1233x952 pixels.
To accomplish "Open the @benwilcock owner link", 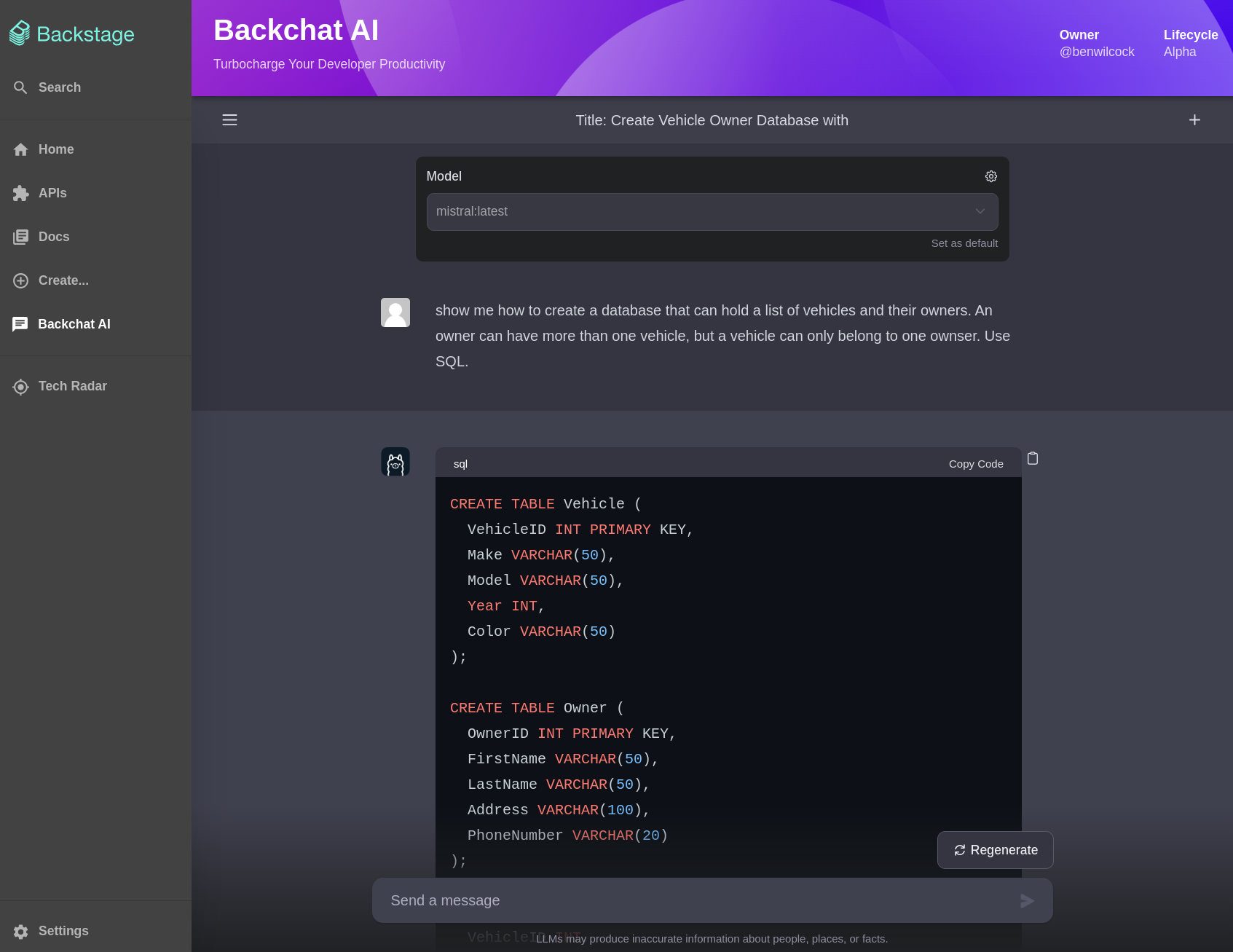I will [x=1097, y=52].
